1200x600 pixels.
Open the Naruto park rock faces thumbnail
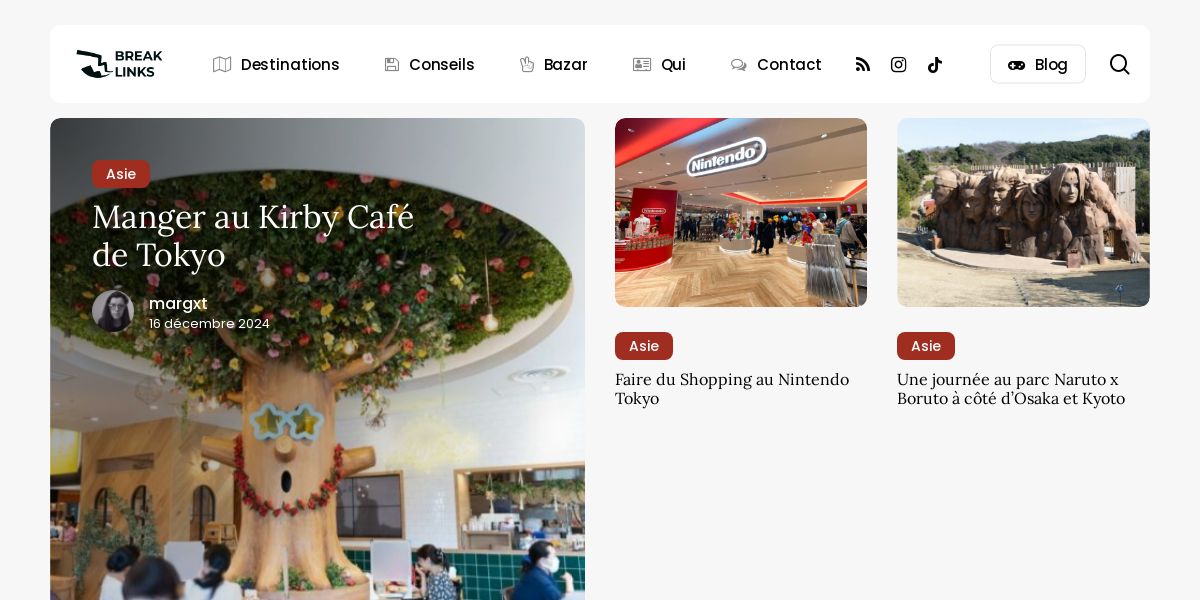(x=1023, y=212)
